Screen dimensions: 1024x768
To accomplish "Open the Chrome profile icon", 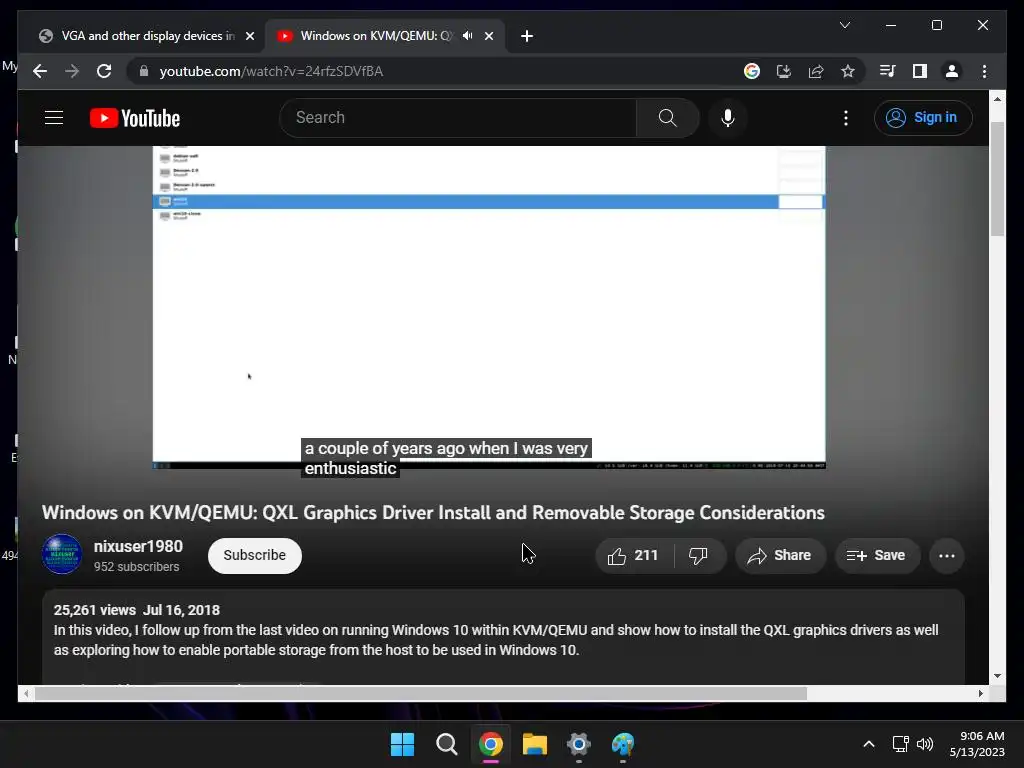I will (952, 71).
